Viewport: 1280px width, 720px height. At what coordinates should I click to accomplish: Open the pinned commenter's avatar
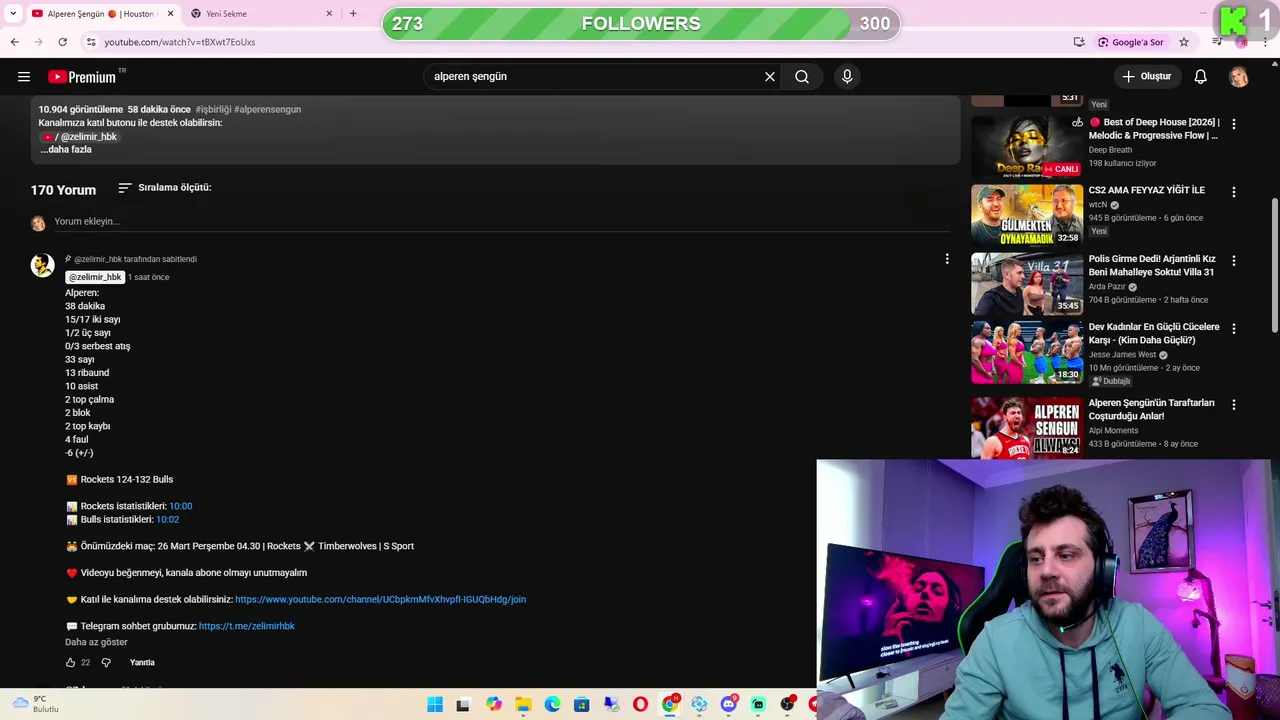42,265
